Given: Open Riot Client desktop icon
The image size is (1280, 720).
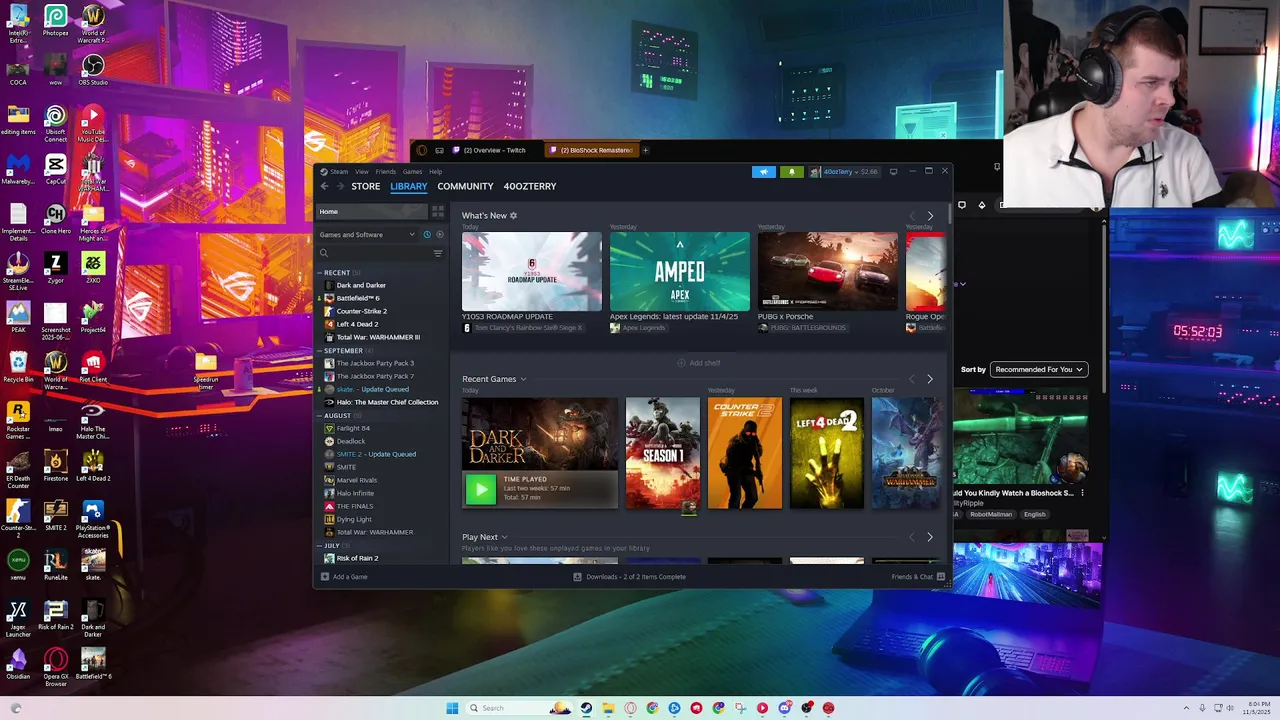Looking at the screenshot, I should coord(93,367).
